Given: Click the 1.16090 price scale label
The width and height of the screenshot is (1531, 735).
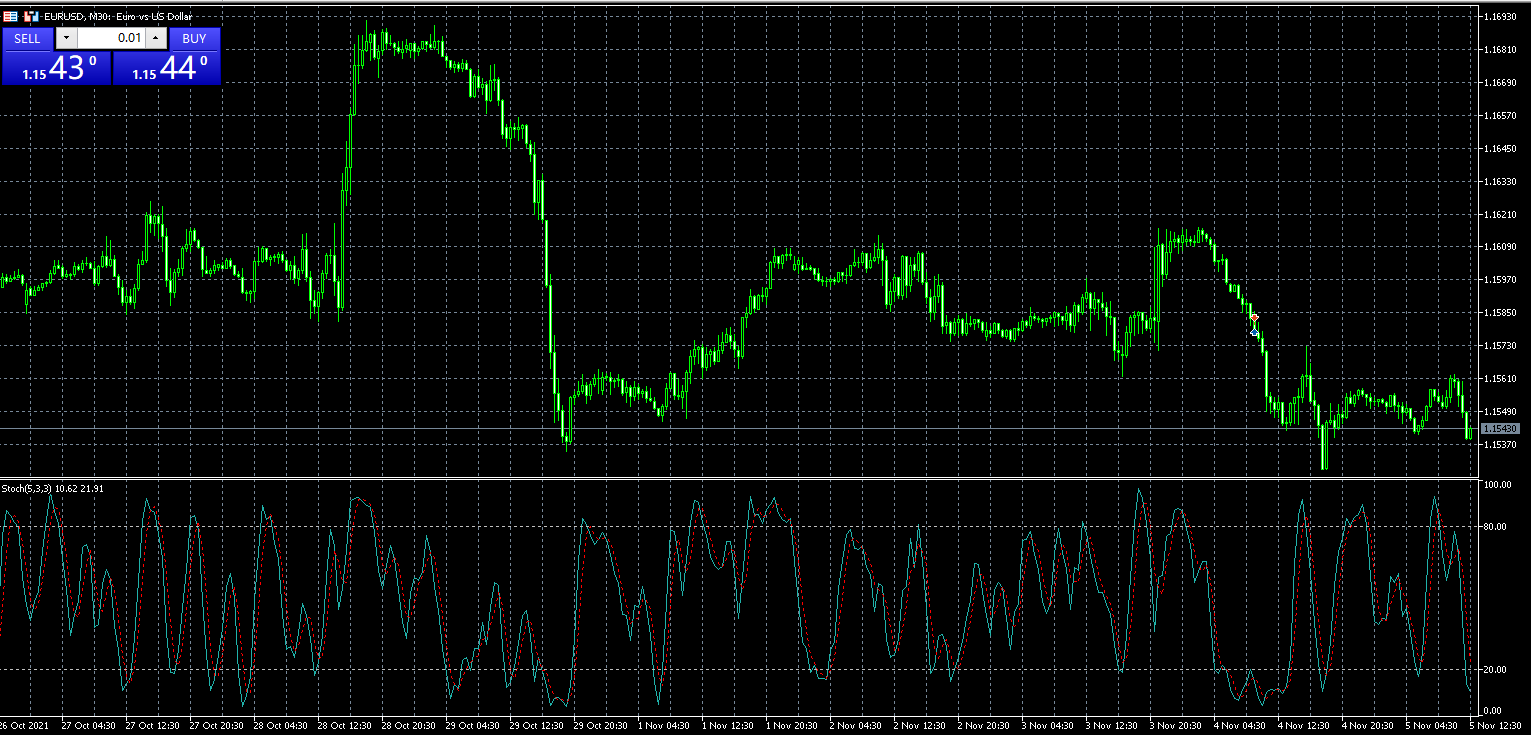Looking at the screenshot, I should pyautogui.click(x=1500, y=247).
